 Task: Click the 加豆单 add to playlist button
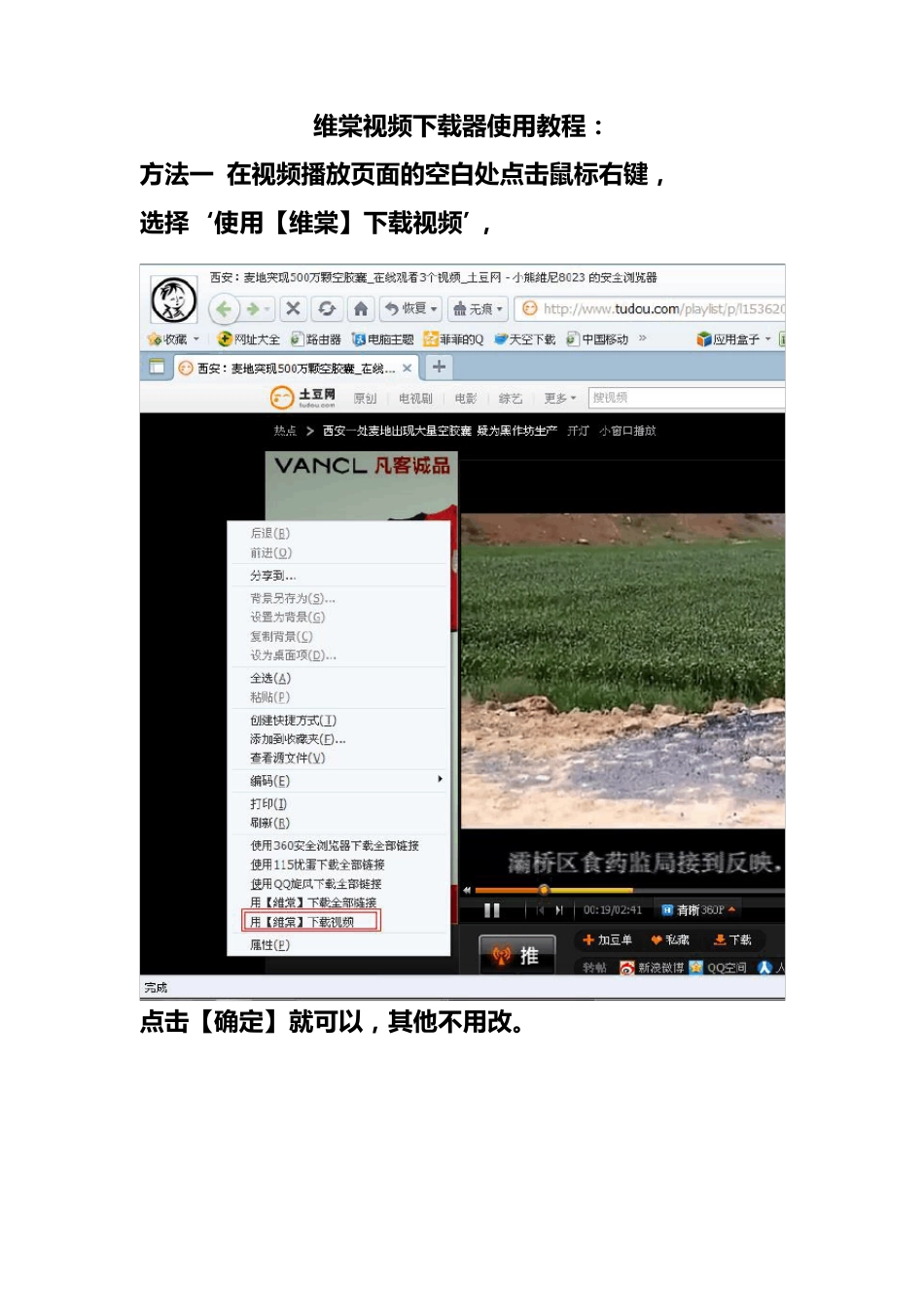click(x=608, y=940)
